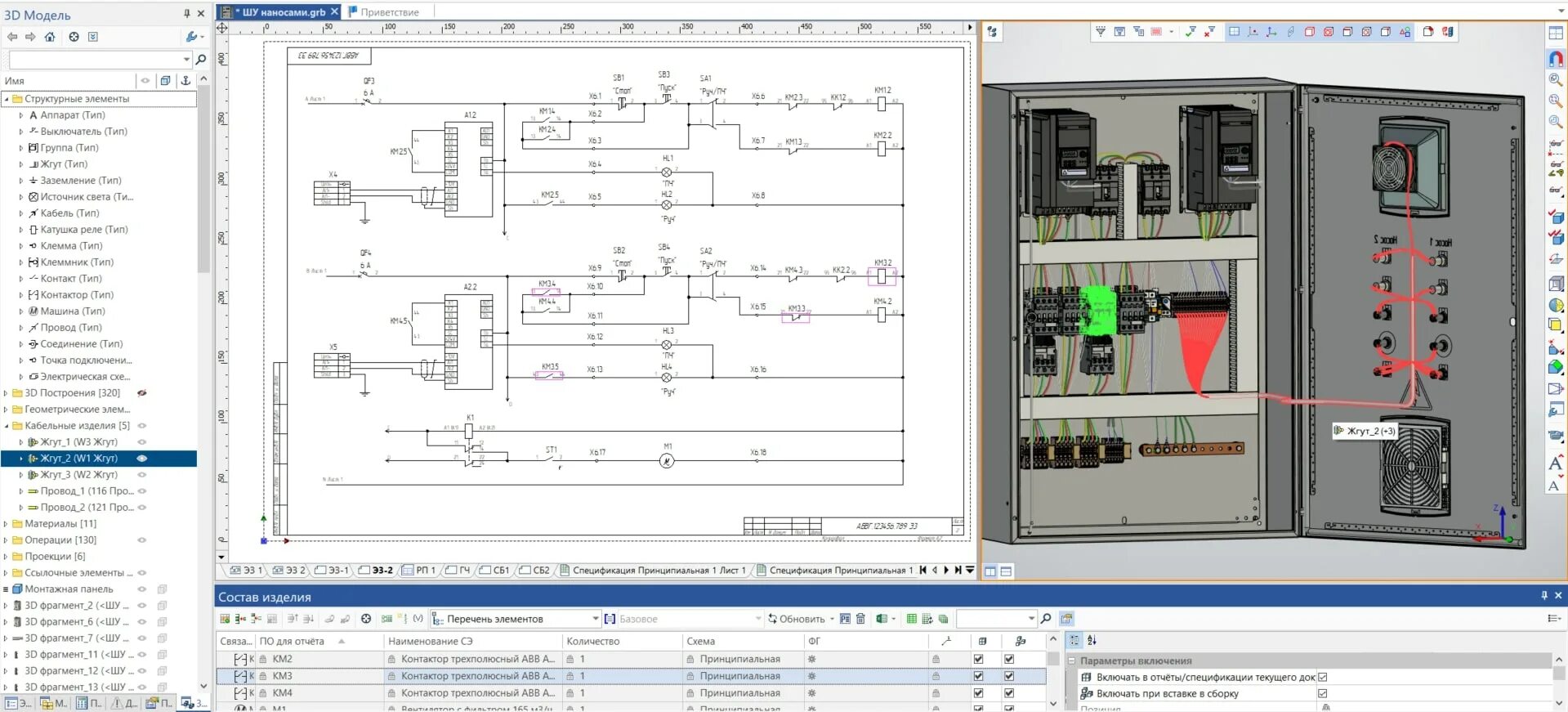The height and width of the screenshot is (712, 1568).
Task: Collapse the Параметры включения section
Action: (x=1072, y=661)
